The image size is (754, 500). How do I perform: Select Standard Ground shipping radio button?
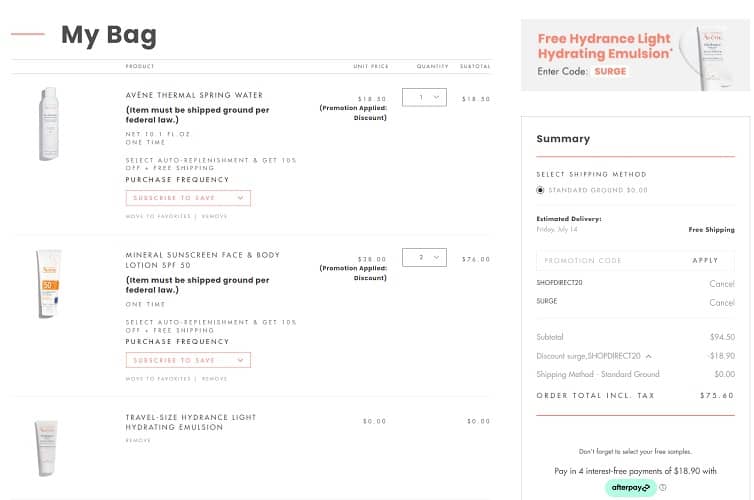[x=541, y=189]
